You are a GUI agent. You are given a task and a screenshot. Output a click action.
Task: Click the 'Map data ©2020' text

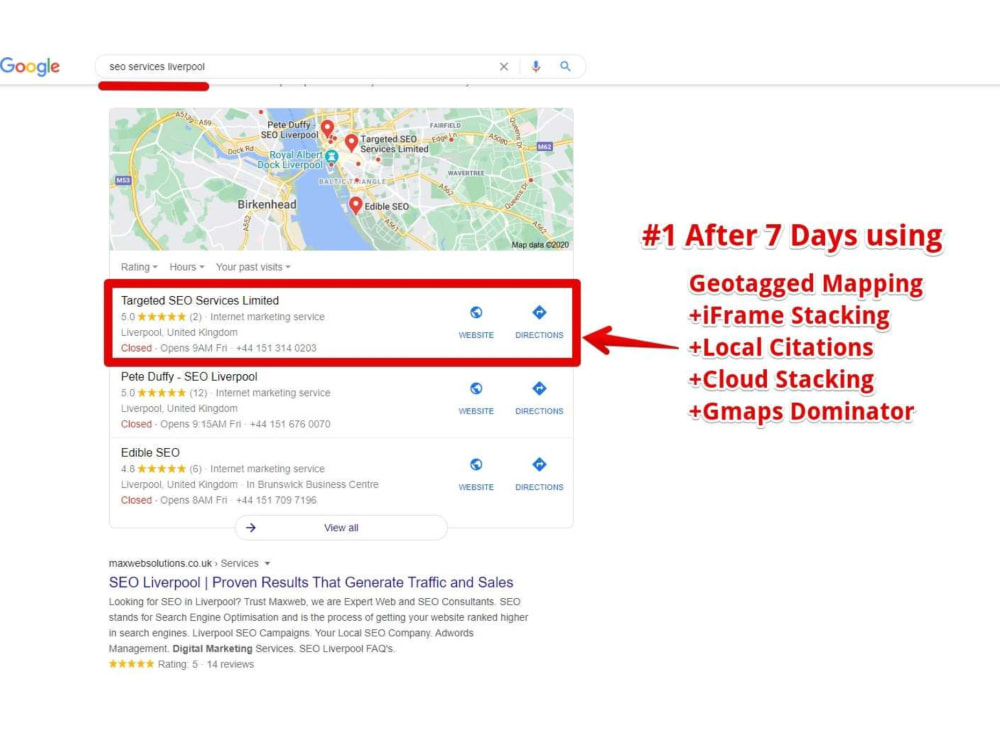pos(540,245)
